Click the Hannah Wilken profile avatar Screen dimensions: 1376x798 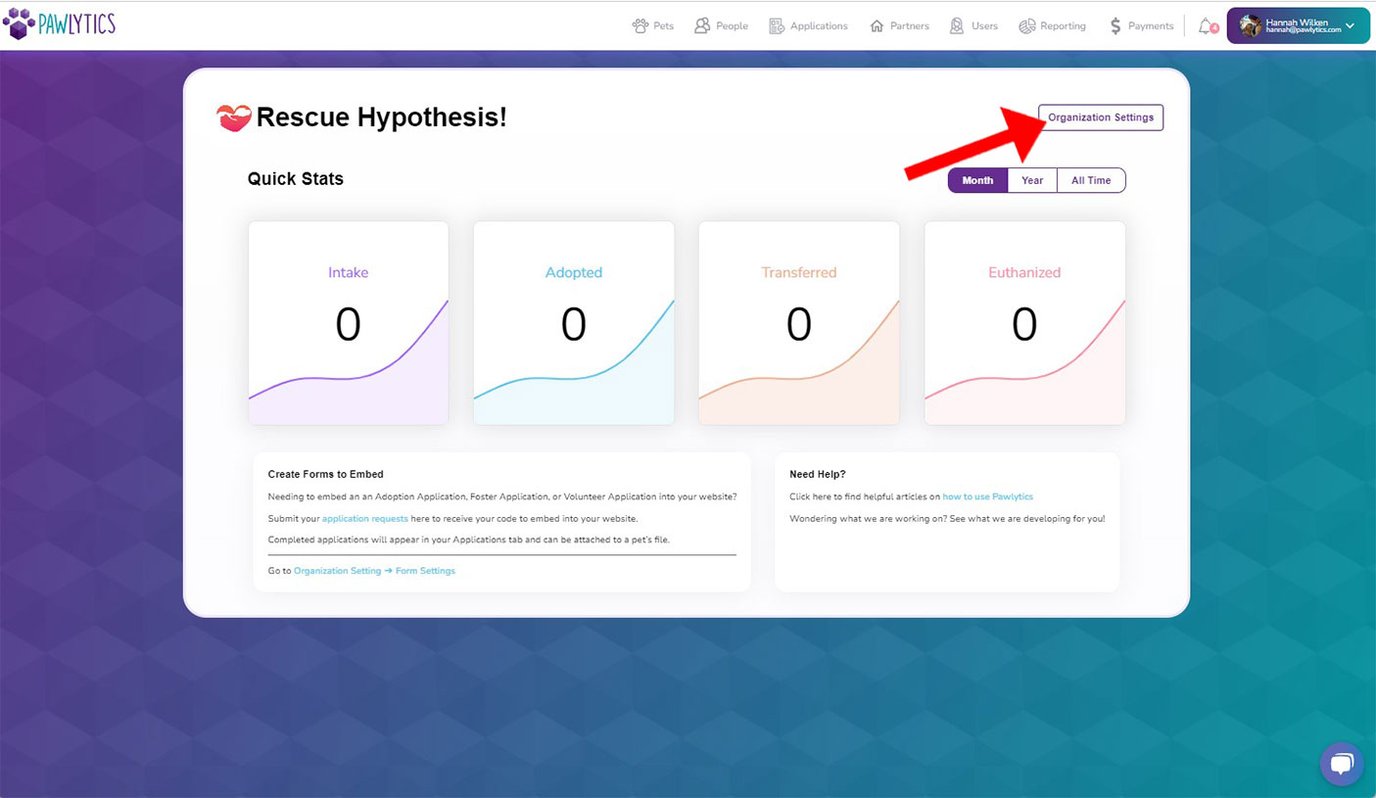point(1249,26)
